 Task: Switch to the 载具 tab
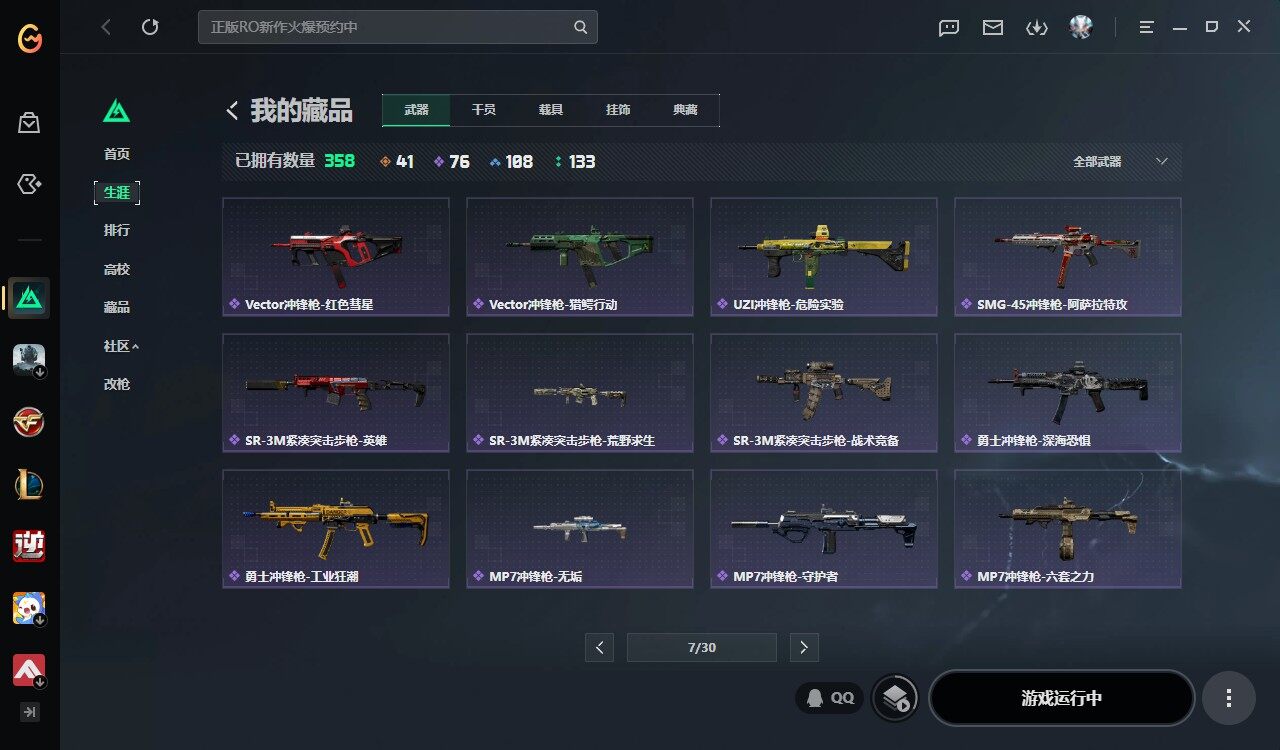[551, 110]
